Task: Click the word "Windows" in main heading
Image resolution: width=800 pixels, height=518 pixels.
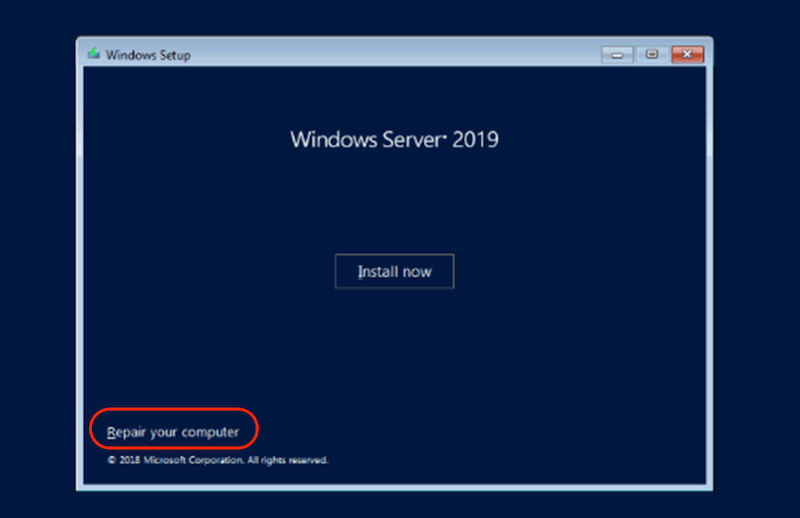Action: click(327, 139)
